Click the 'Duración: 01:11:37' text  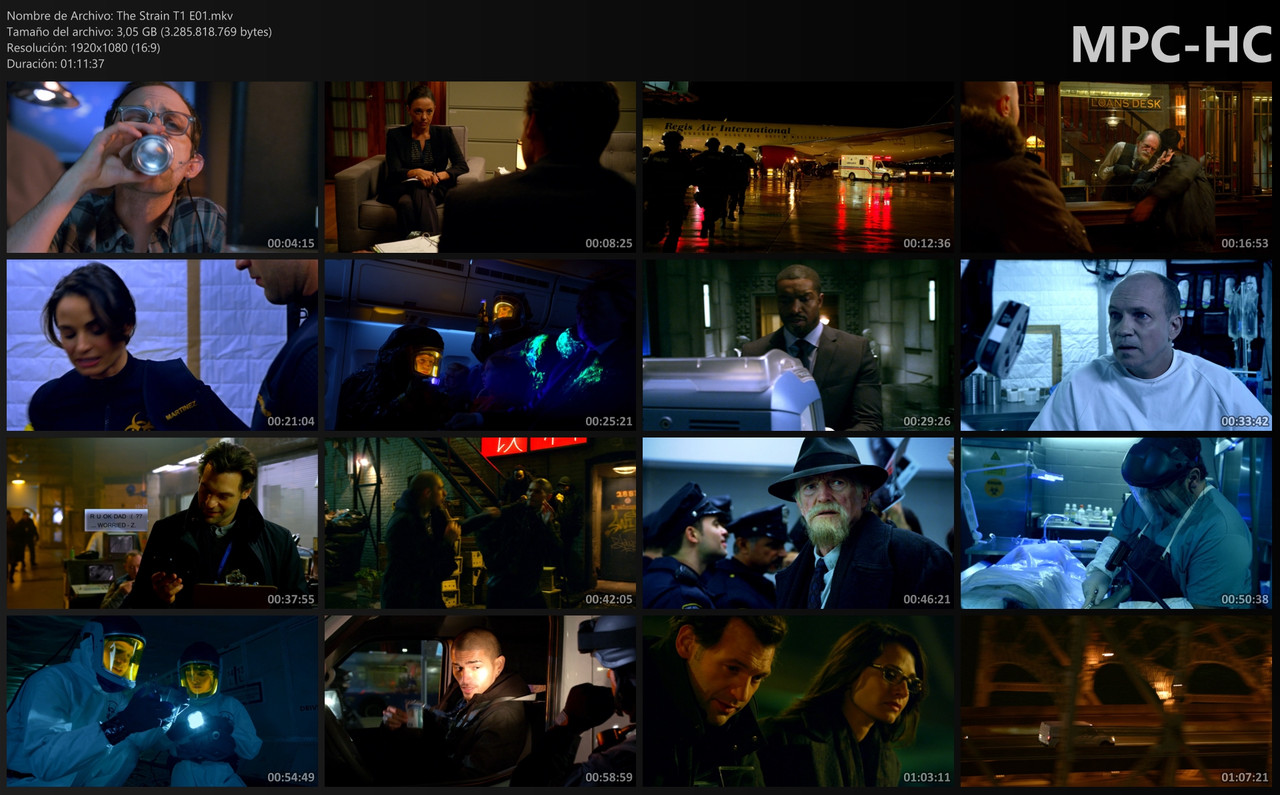(x=55, y=64)
